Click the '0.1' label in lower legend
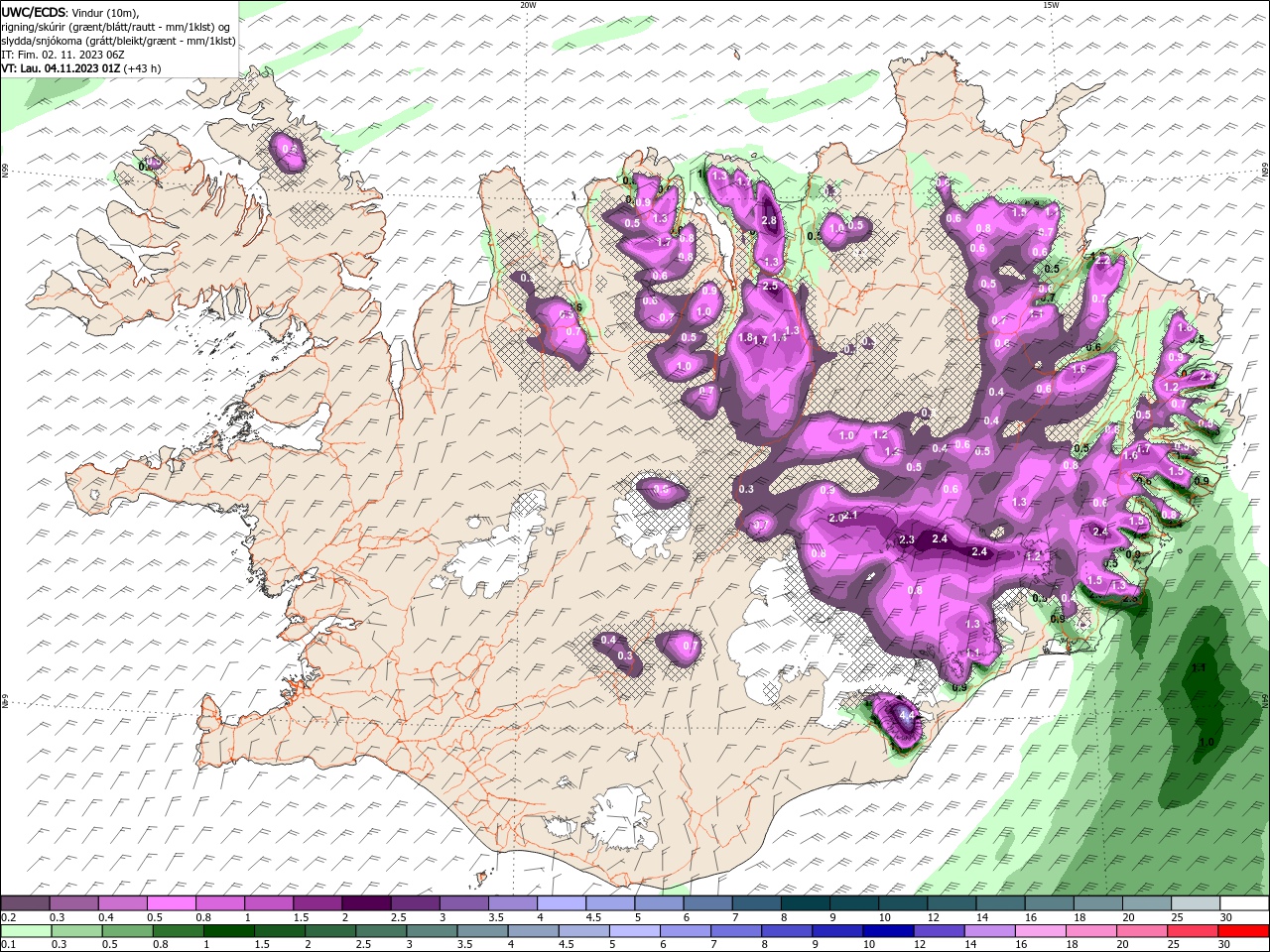The width and height of the screenshot is (1270, 952). (x=7, y=945)
